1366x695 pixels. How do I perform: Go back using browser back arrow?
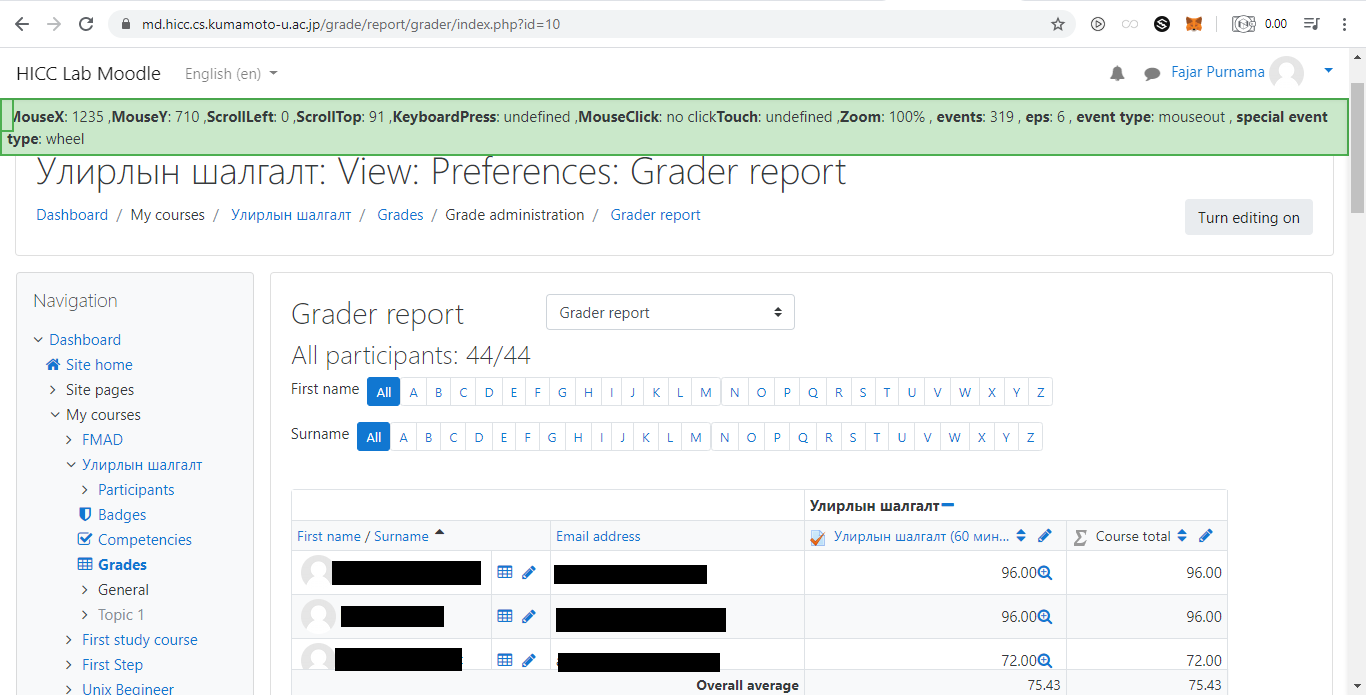[22, 24]
